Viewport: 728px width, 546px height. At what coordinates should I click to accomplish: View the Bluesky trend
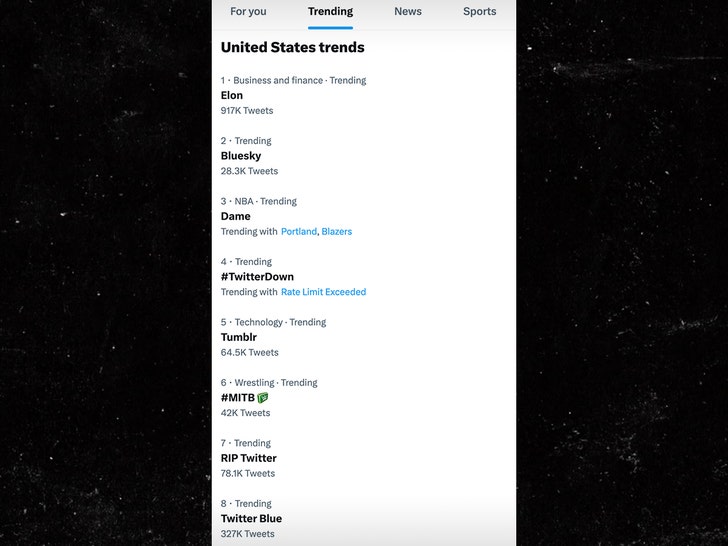tap(241, 156)
